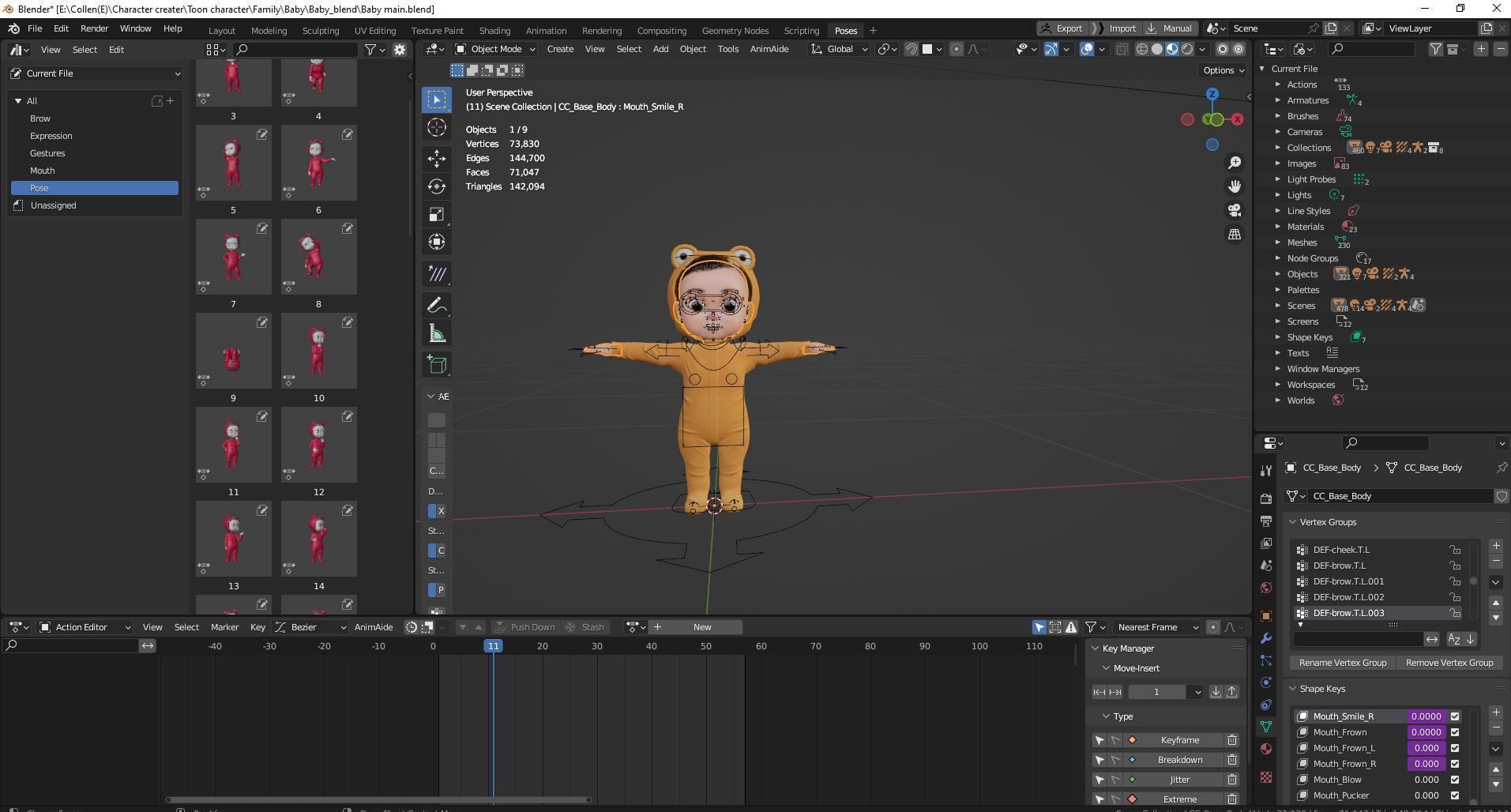Open the Bezier interpolation dropdown

click(310, 627)
